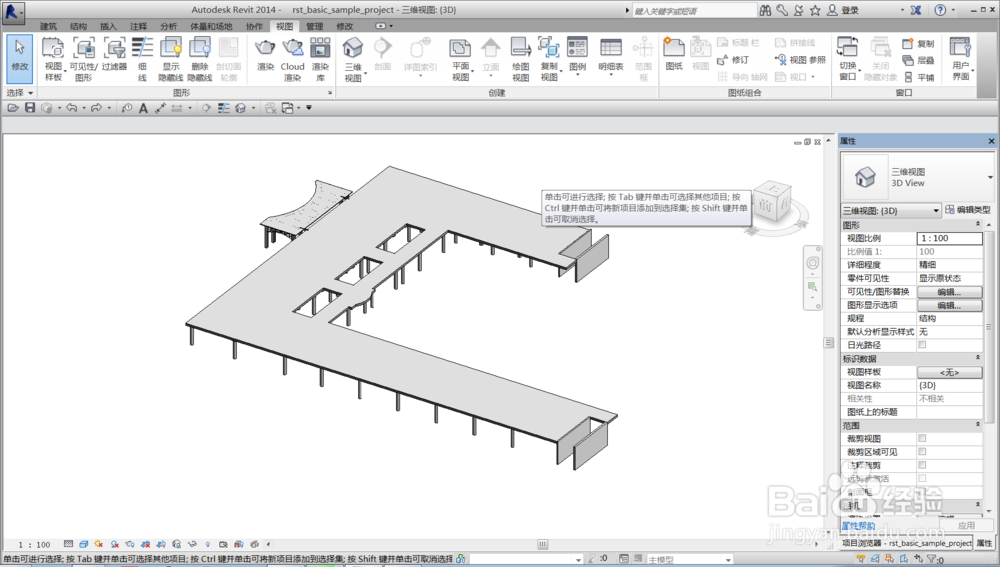Collapse the 标识数据 section in properties
The width and height of the screenshot is (1000, 567).
(978, 358)
